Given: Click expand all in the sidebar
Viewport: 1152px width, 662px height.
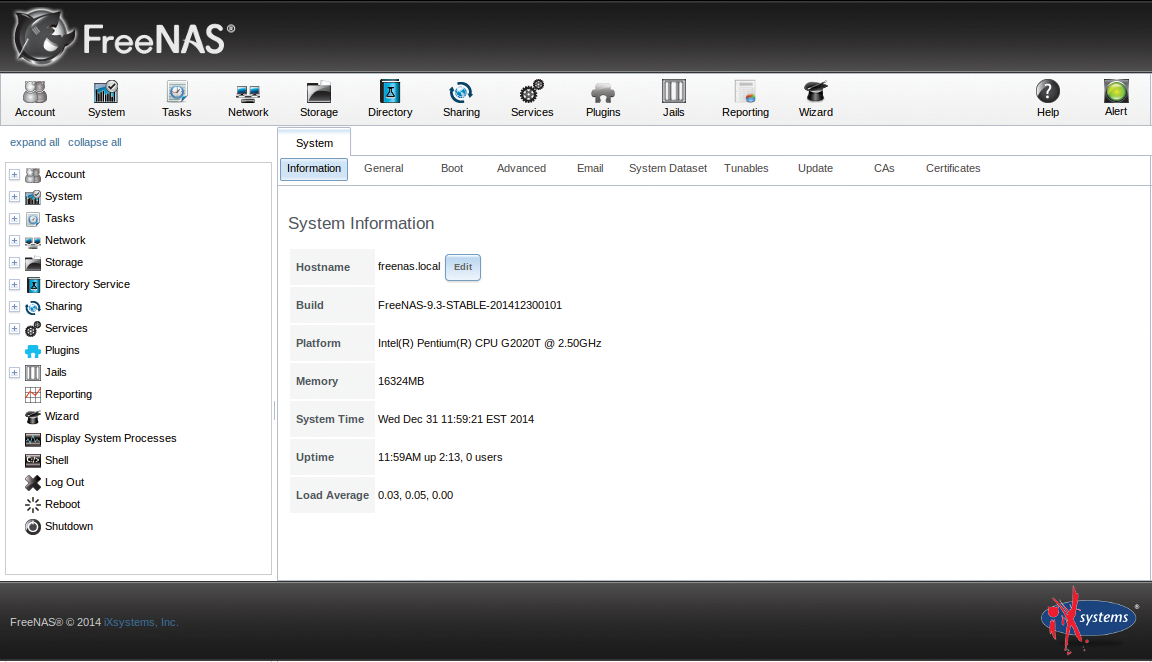Looking at the screenshot, I should [x=34, y=142].
